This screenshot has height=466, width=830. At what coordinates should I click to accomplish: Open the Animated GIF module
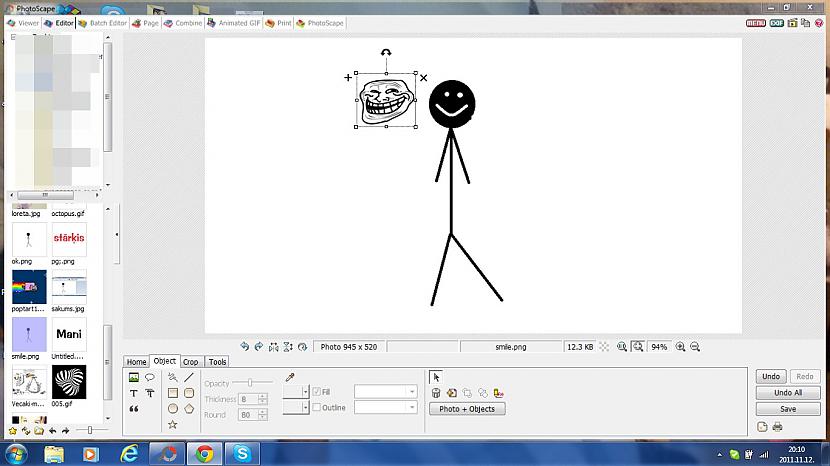233,23
